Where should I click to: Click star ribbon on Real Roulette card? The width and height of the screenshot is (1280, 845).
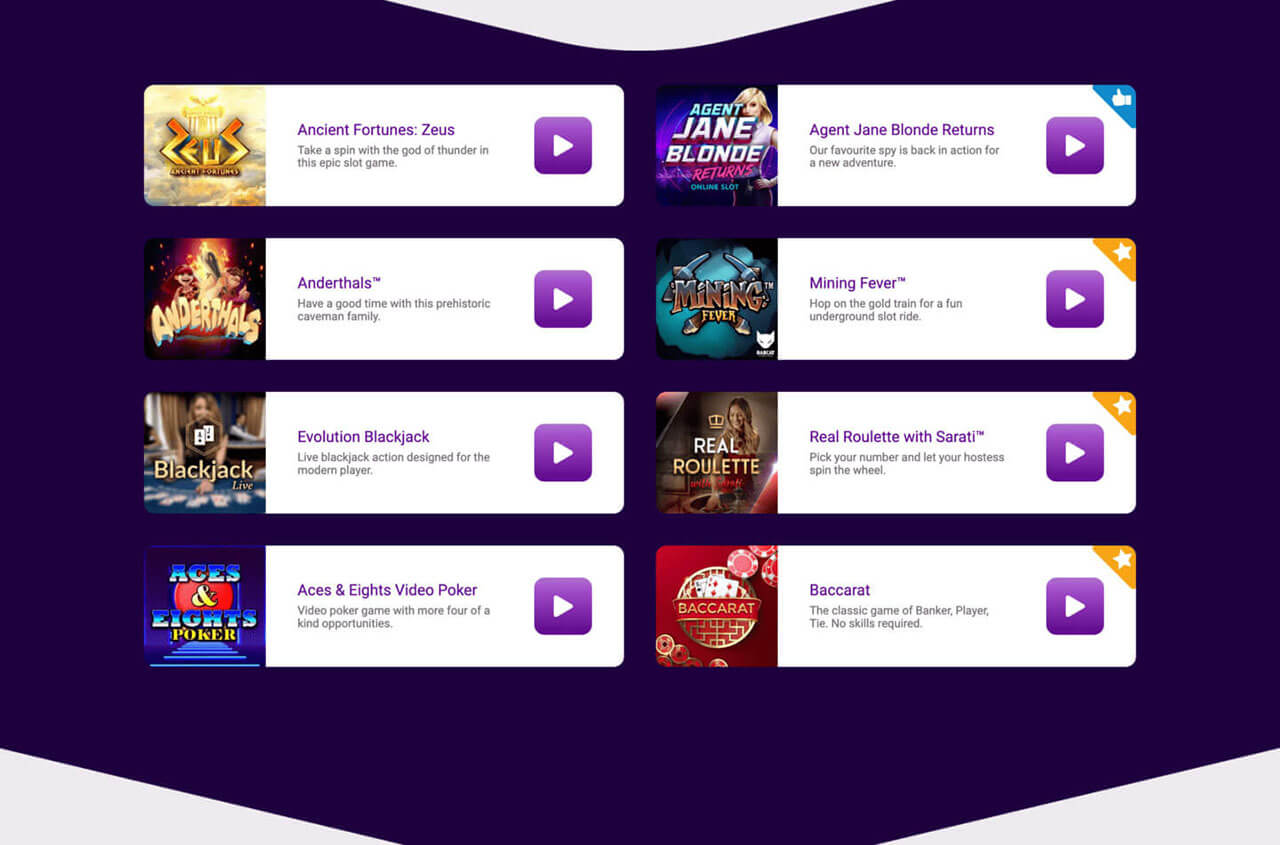pyautogui.click(x=1120, y=408)
